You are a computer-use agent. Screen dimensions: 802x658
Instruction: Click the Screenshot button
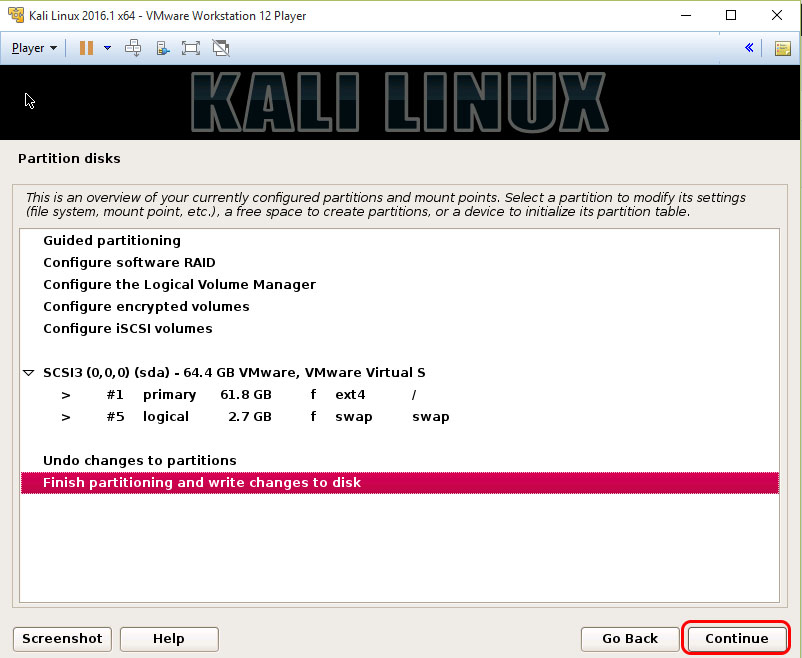coord(62,639)
